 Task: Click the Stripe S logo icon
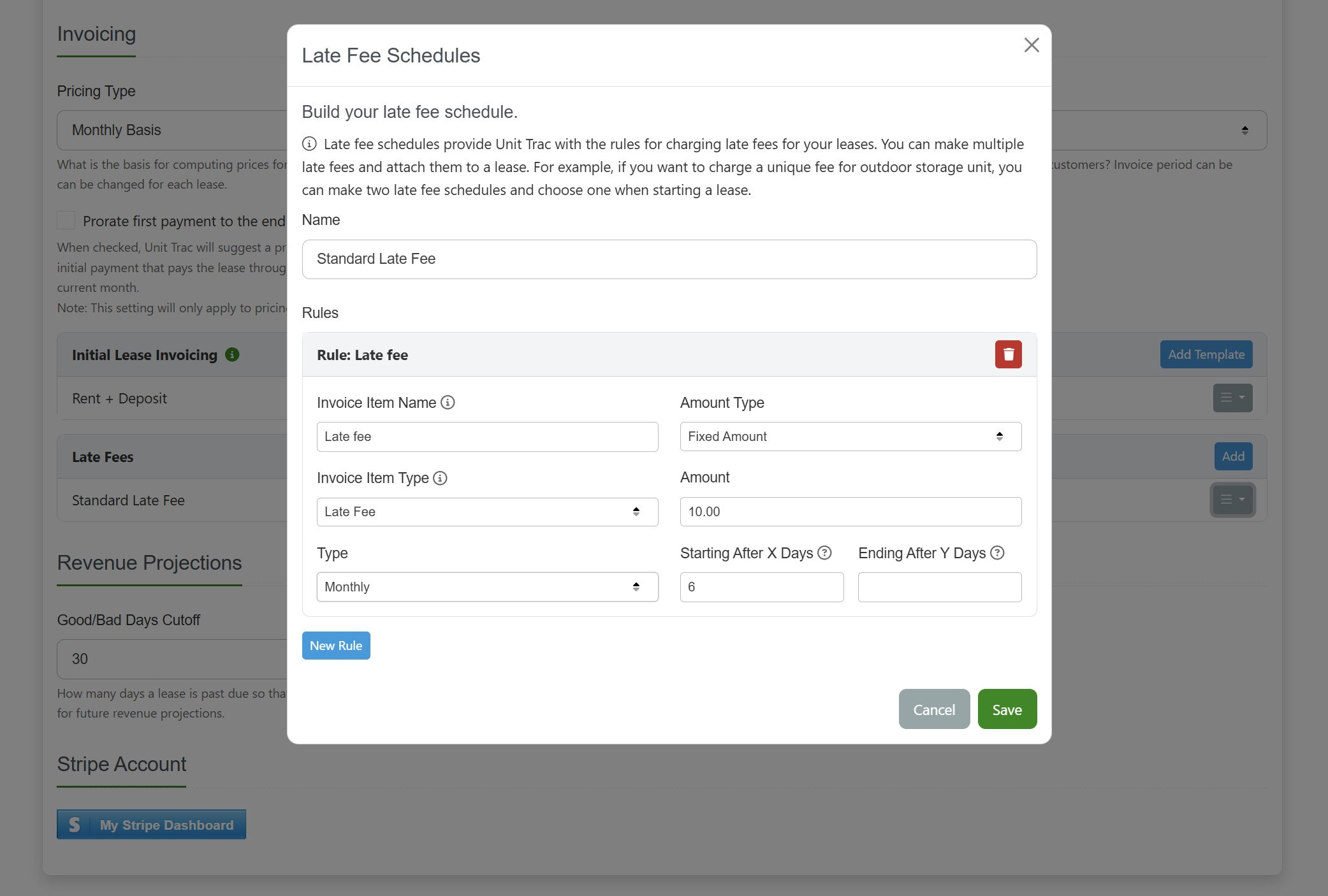click(x=75, y=825)
